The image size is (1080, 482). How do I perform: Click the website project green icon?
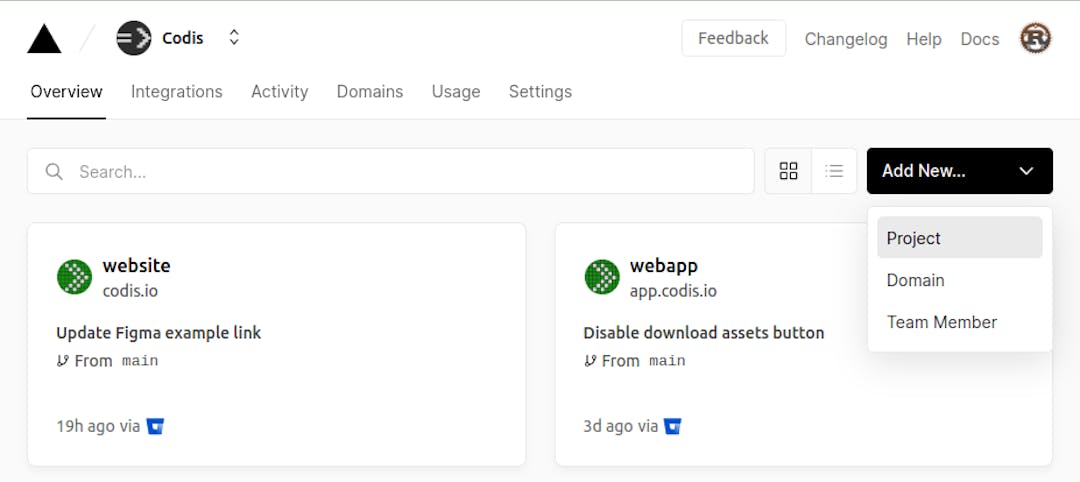pyautogui.click(x=74, y=277)
